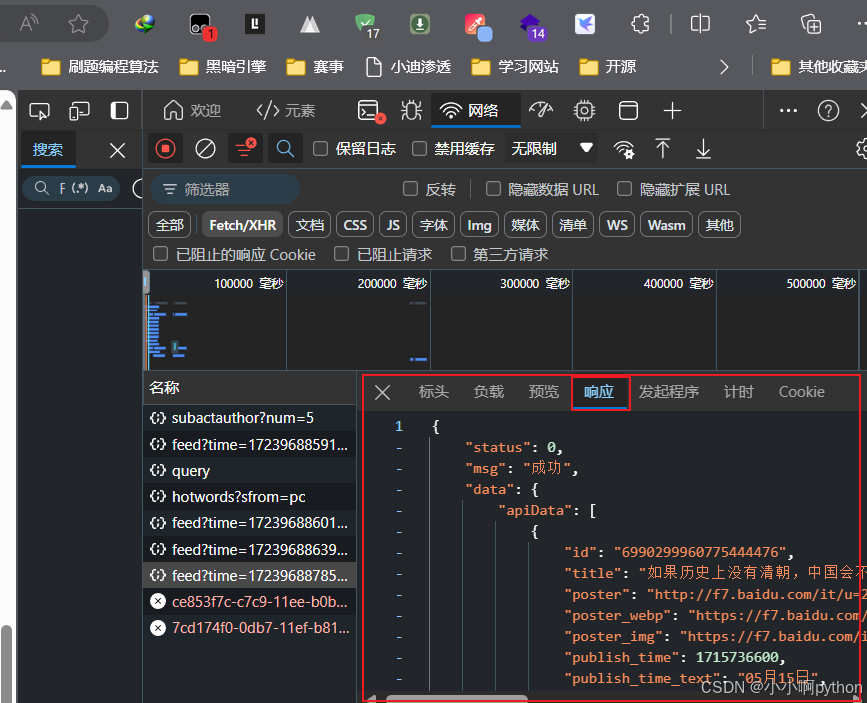Click the import HAR upload icon
This screenshot has height=703, width=867.
click(x=662, y=149)
